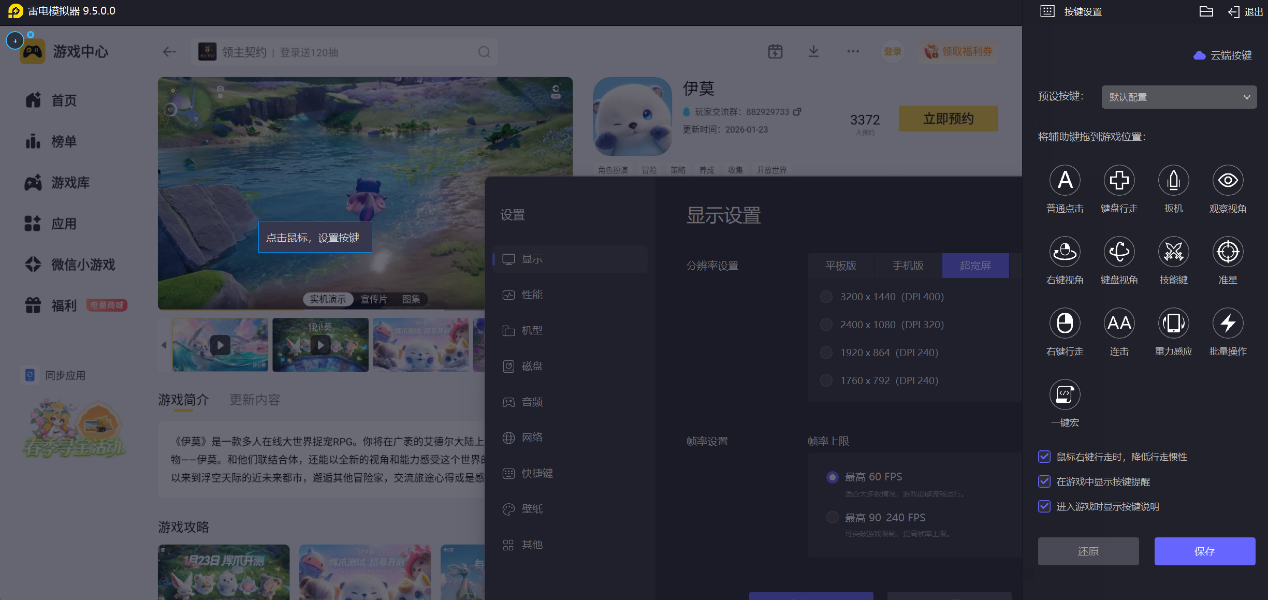The width and height of the screenshot is (1268, 600).
Task: Switch to the 平板版 resolution tab
Action: point(841,266)
